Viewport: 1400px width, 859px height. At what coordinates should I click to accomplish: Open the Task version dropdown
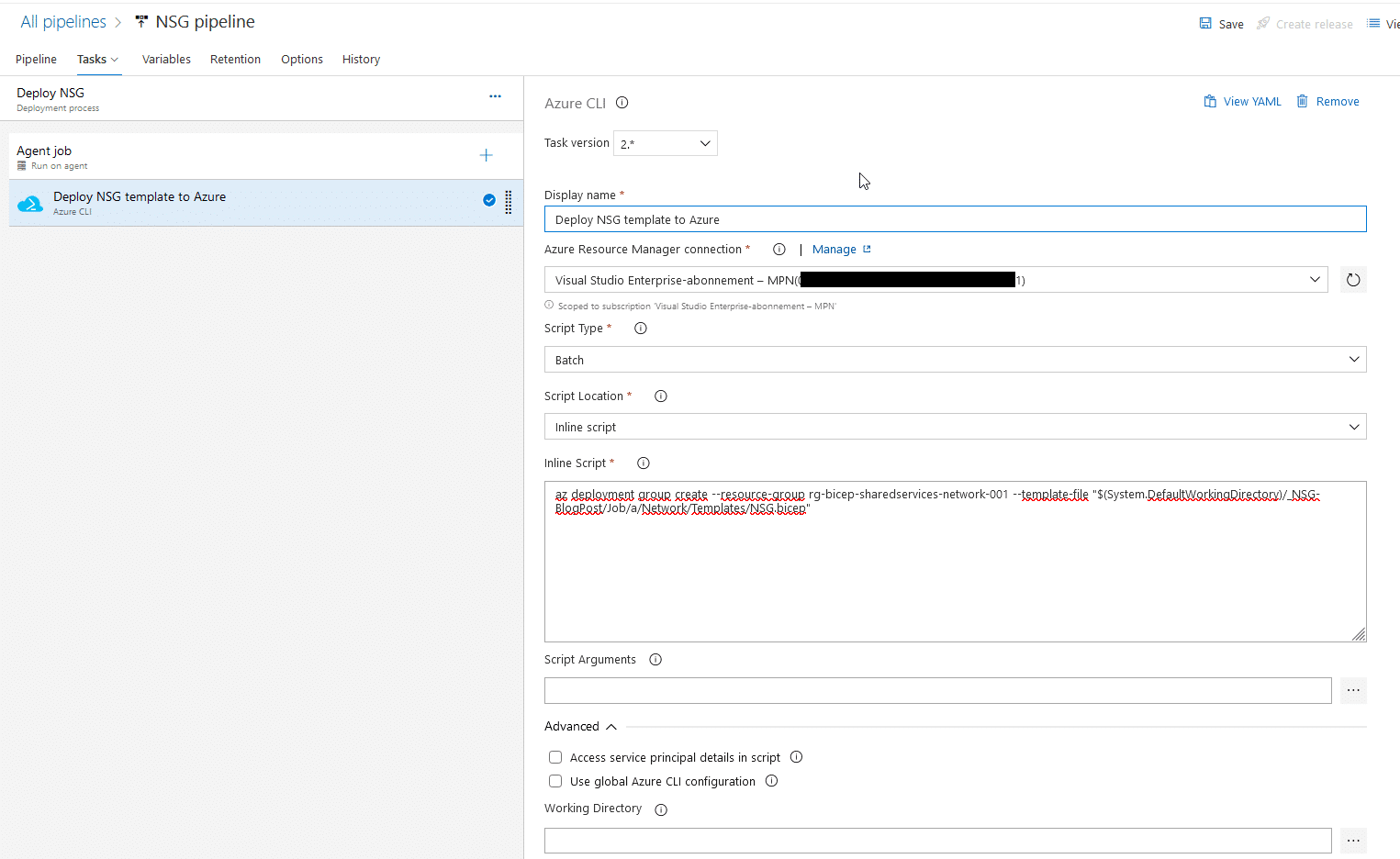coord(666,143)
